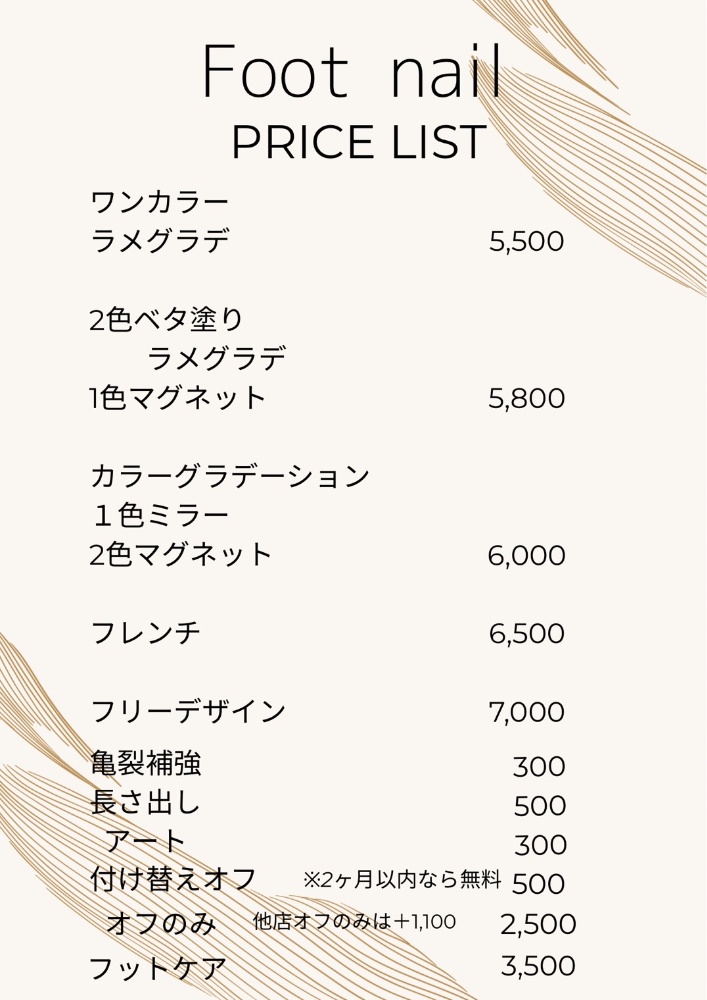Select the ワンカラー menu entry
The height and width of the screenshot is (1000, 707).
coord(160,202)
